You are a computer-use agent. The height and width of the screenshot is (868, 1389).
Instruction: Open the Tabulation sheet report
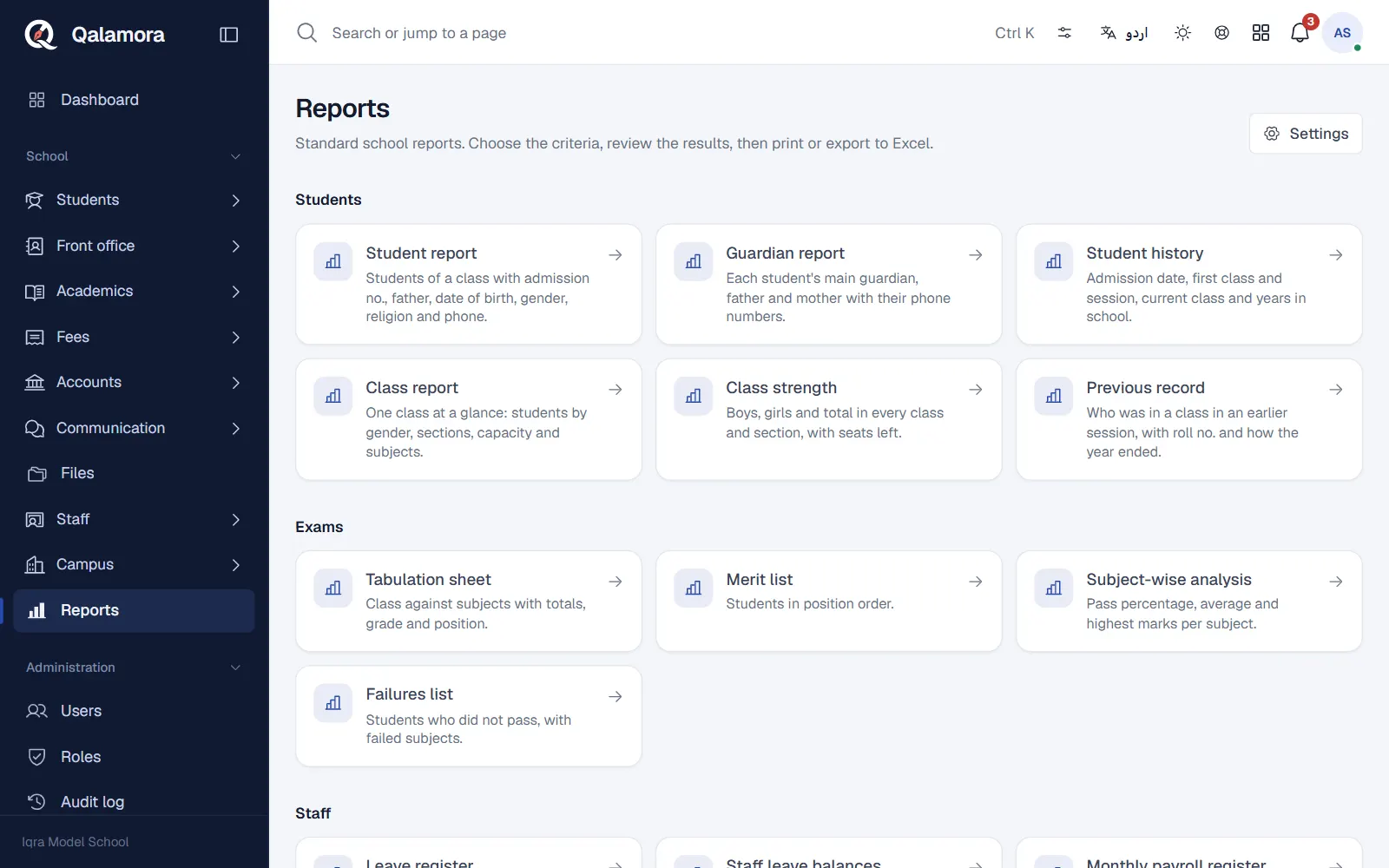coord(469,602)
